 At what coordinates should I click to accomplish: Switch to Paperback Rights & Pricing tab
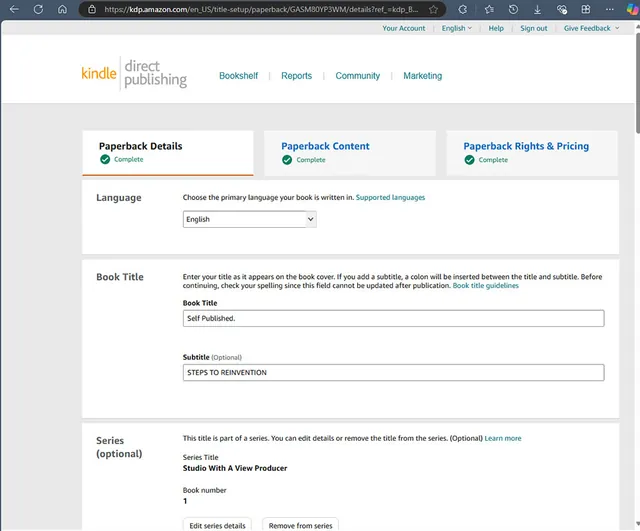pyautogui.click(x=532, y=153)
